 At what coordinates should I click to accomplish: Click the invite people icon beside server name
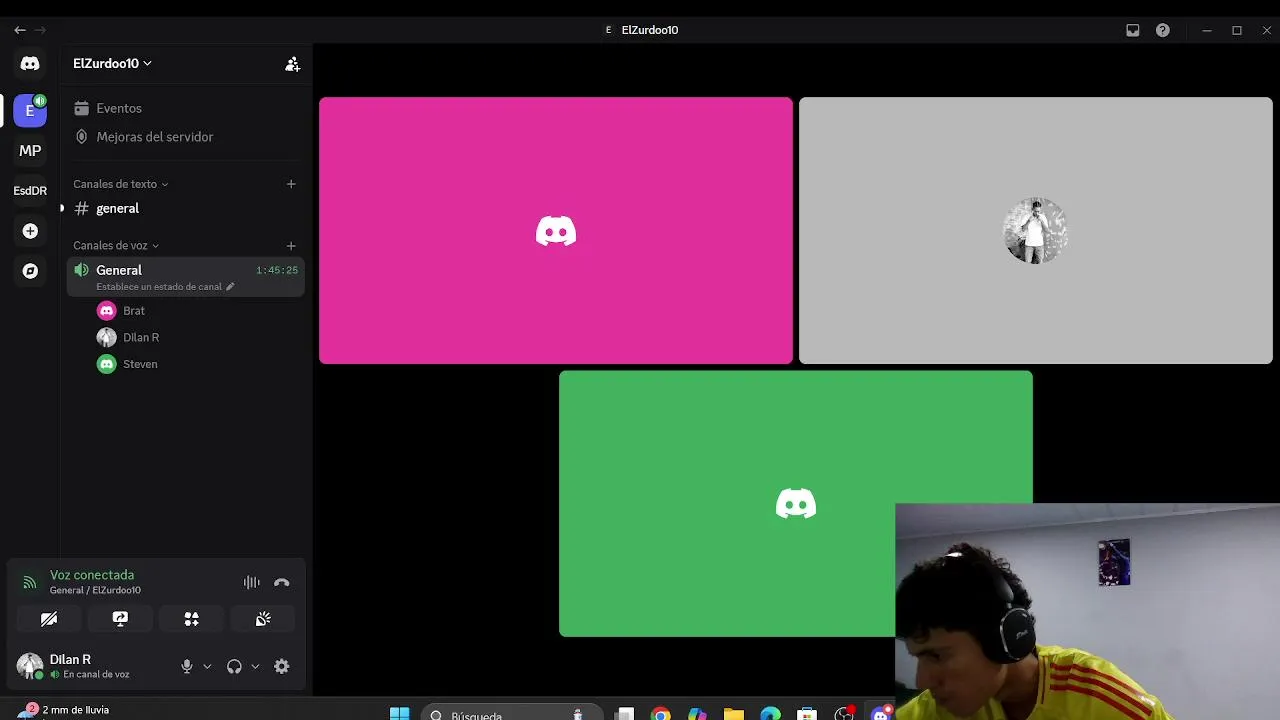click(x=292, y=64)
